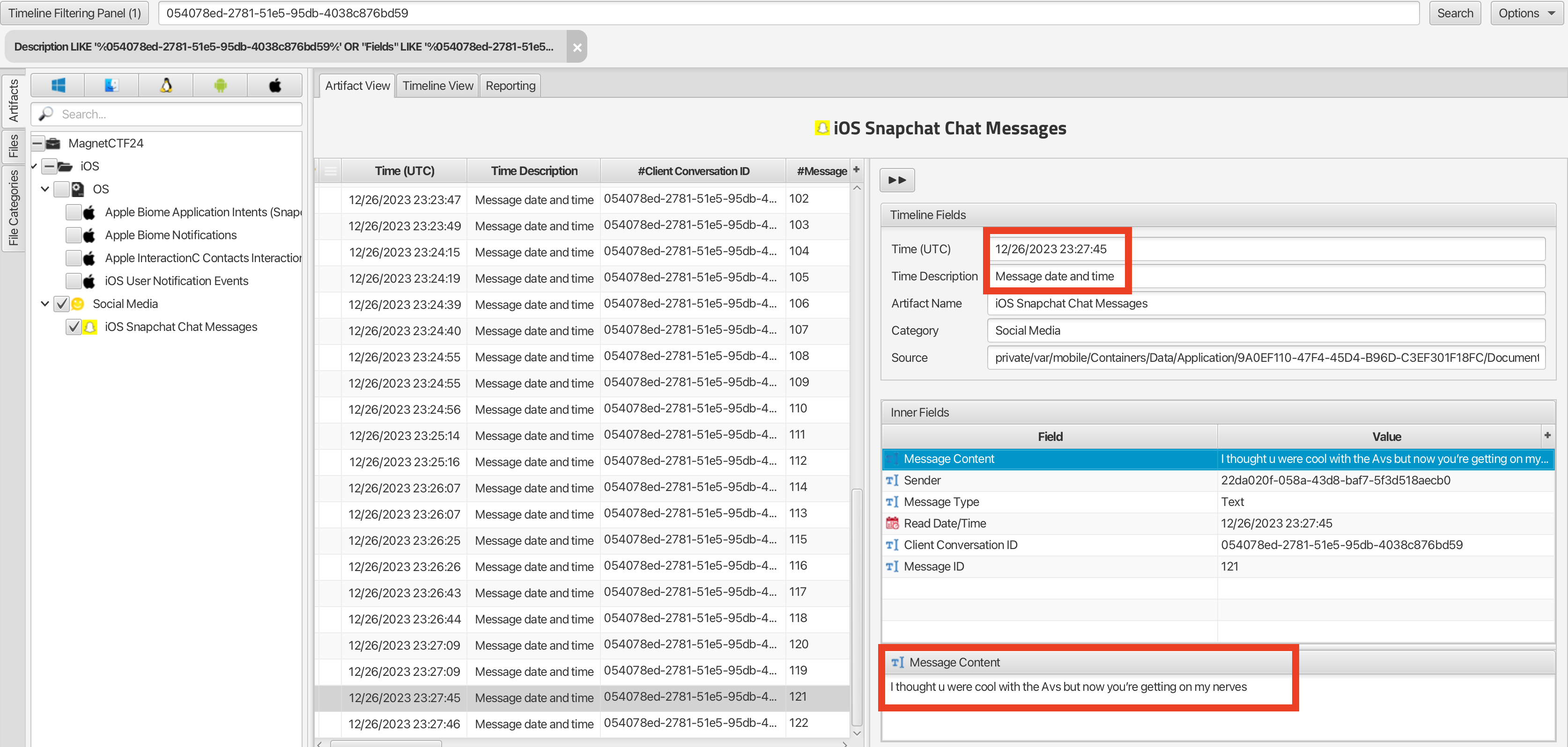Select the Files side tab
The image size is (1568, 747).
13,146
